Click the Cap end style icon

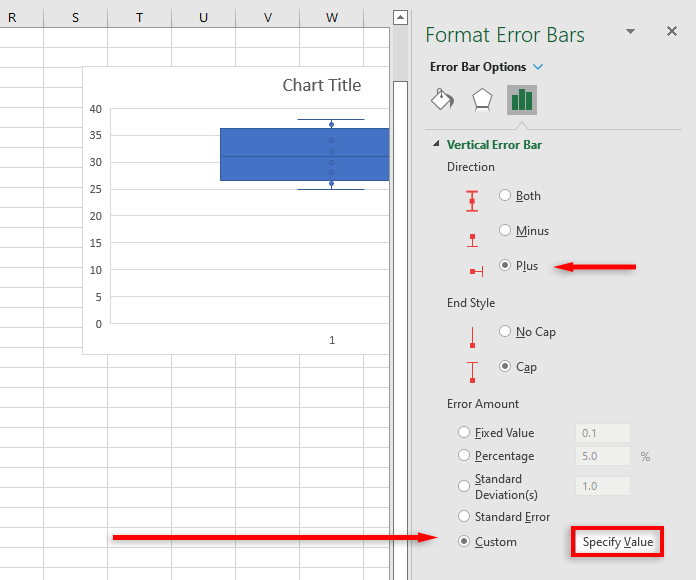(x=472, y=372)
